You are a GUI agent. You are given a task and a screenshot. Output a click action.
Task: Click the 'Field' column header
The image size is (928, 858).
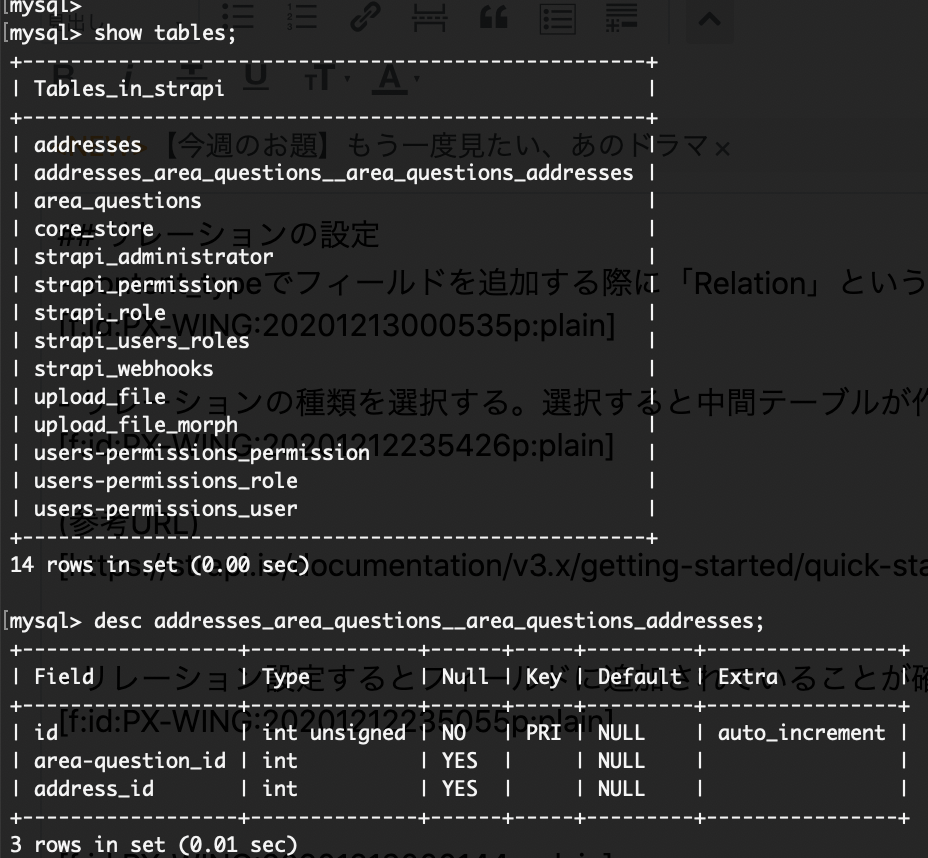[x=63, y=676]
